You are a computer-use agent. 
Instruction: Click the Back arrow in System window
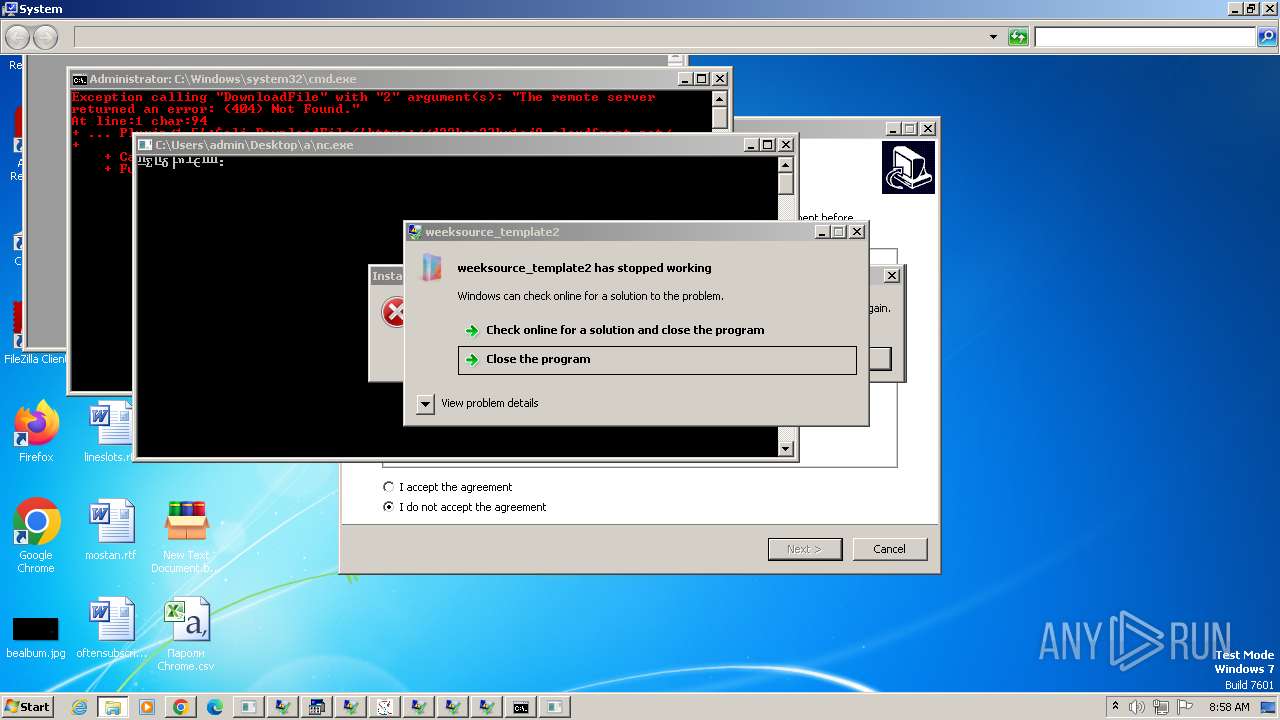(17, 38)
